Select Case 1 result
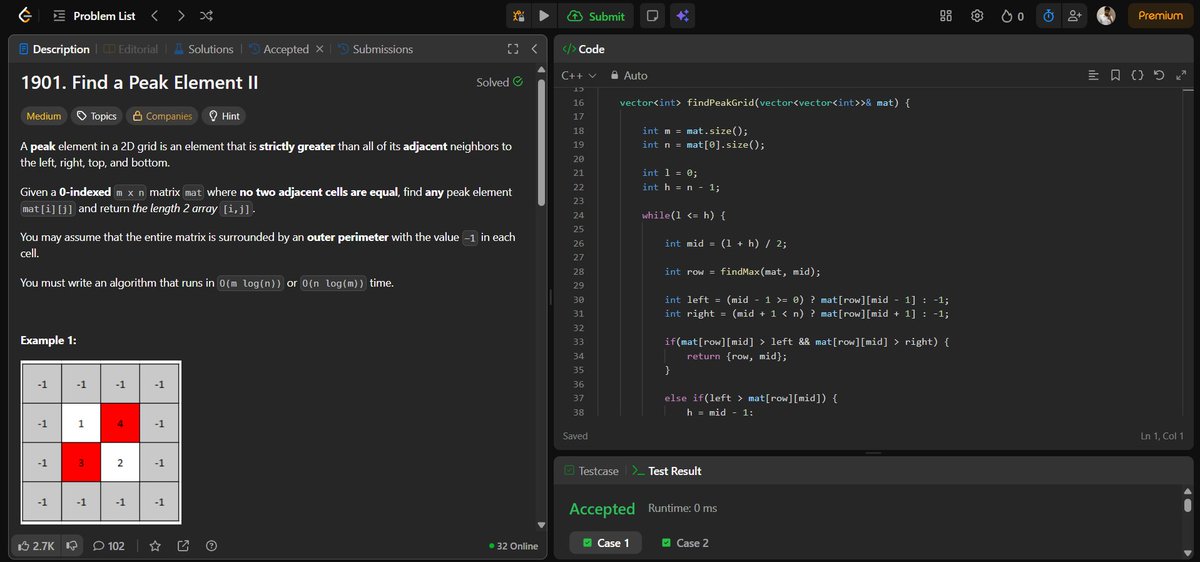This screenshot has height=562, width=1200. pos(606,543)
